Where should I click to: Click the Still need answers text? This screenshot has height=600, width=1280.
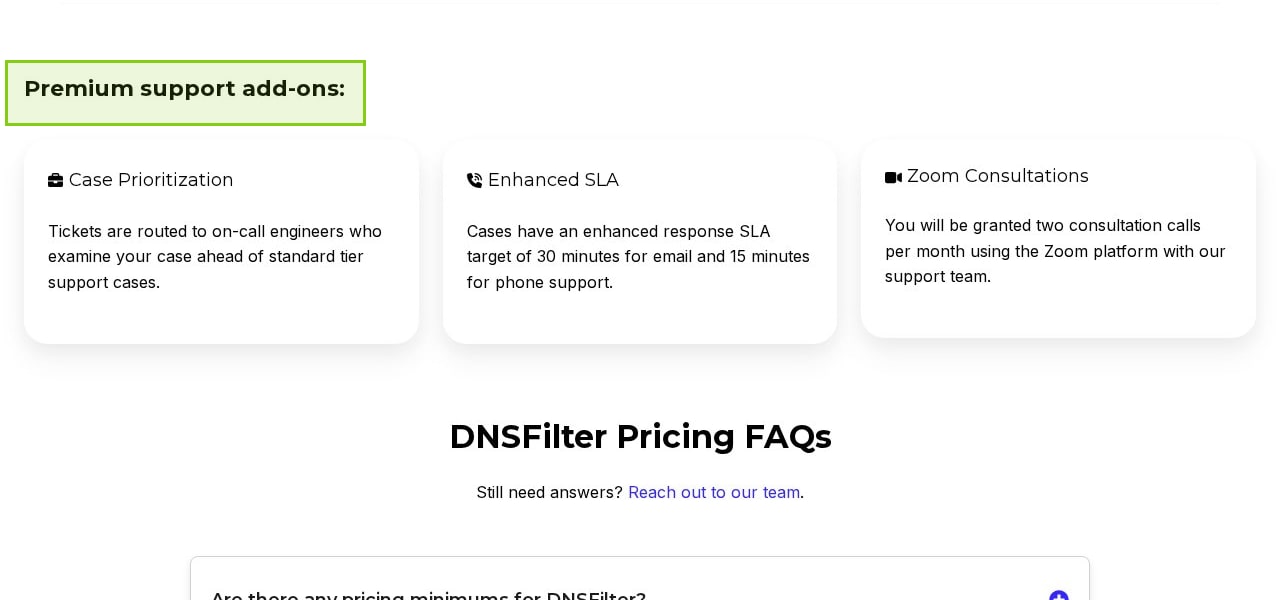(x=549, y=492)
